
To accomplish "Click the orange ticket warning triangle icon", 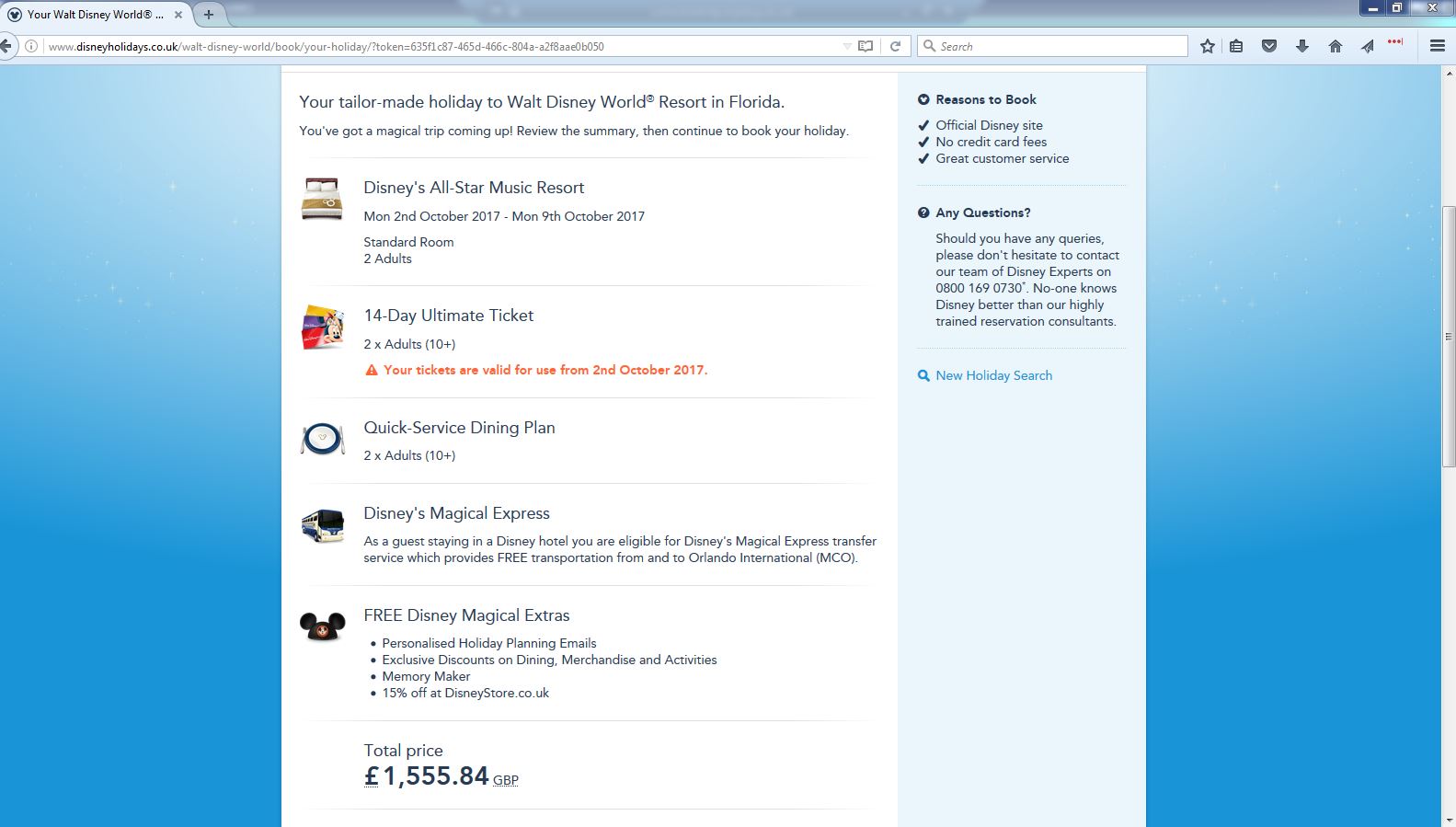I will 372,370.
